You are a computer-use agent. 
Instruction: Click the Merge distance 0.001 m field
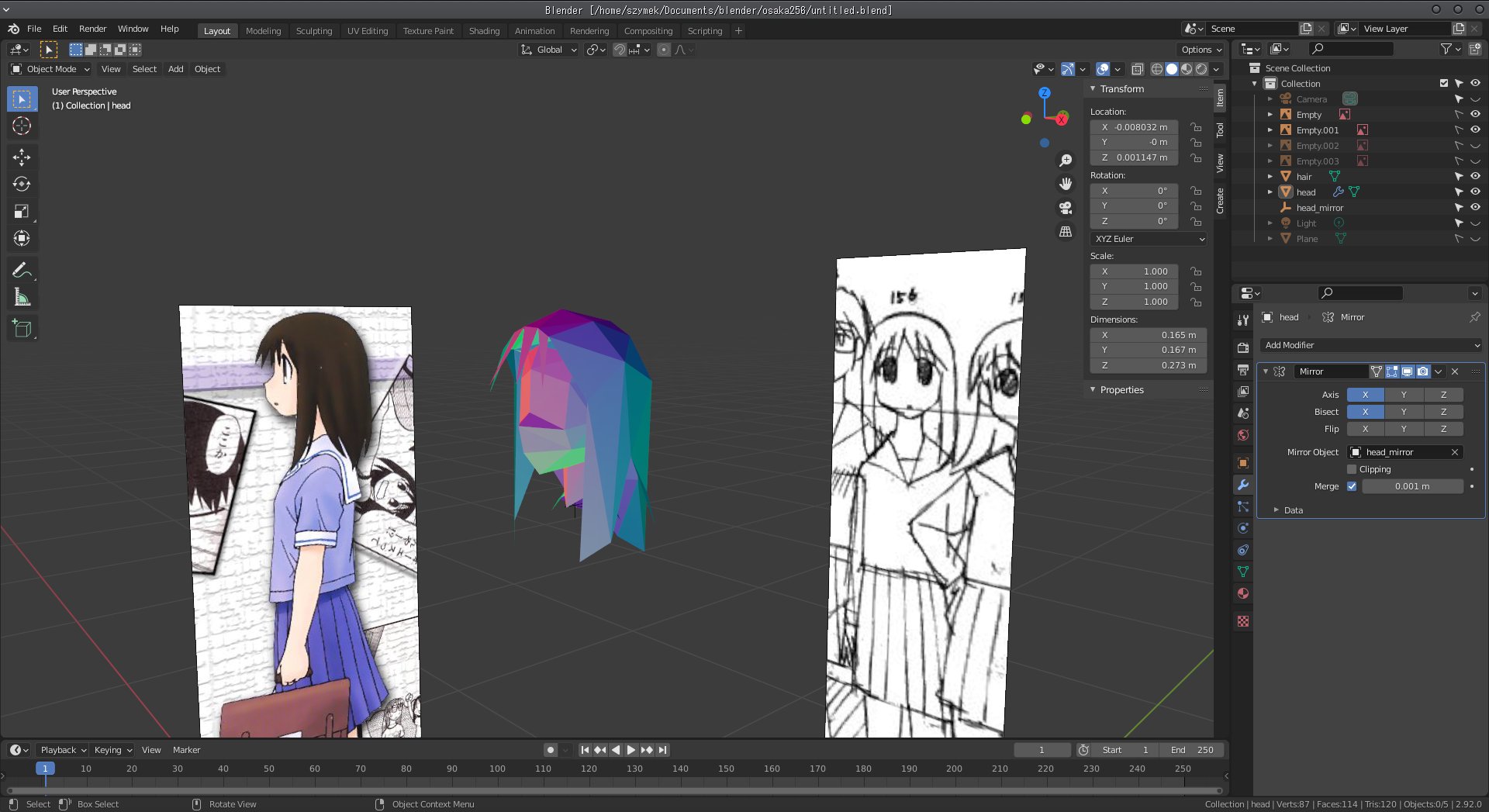coord(1411,486)
